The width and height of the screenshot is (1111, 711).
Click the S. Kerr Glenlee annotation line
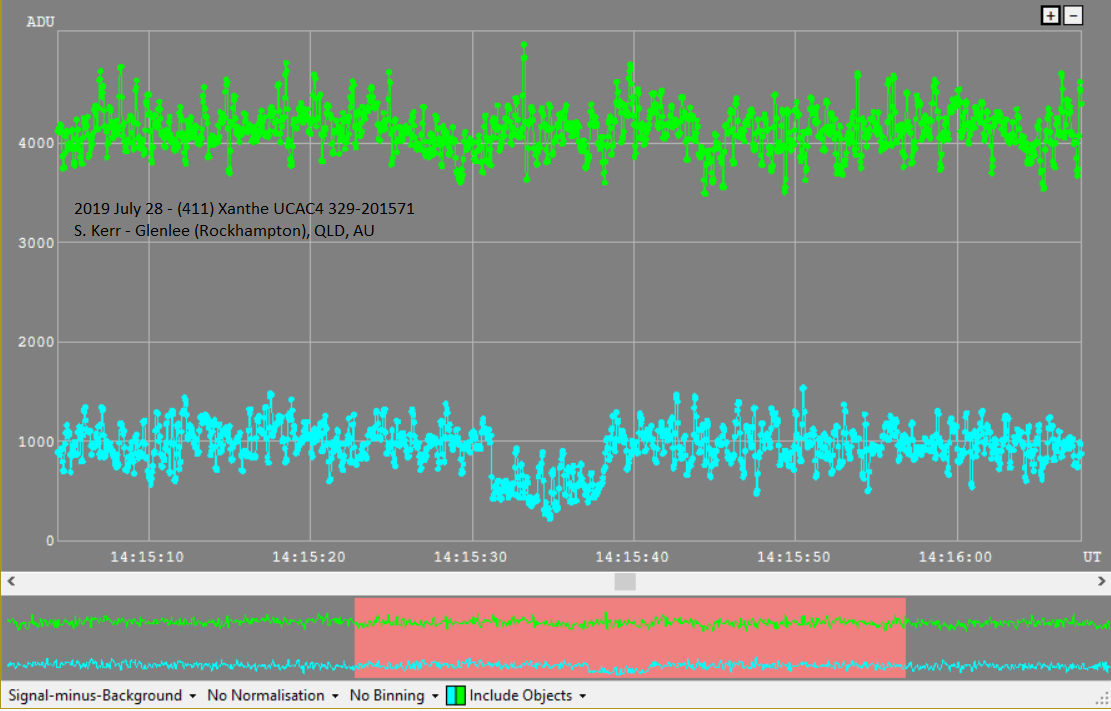(x=224, y=231)
